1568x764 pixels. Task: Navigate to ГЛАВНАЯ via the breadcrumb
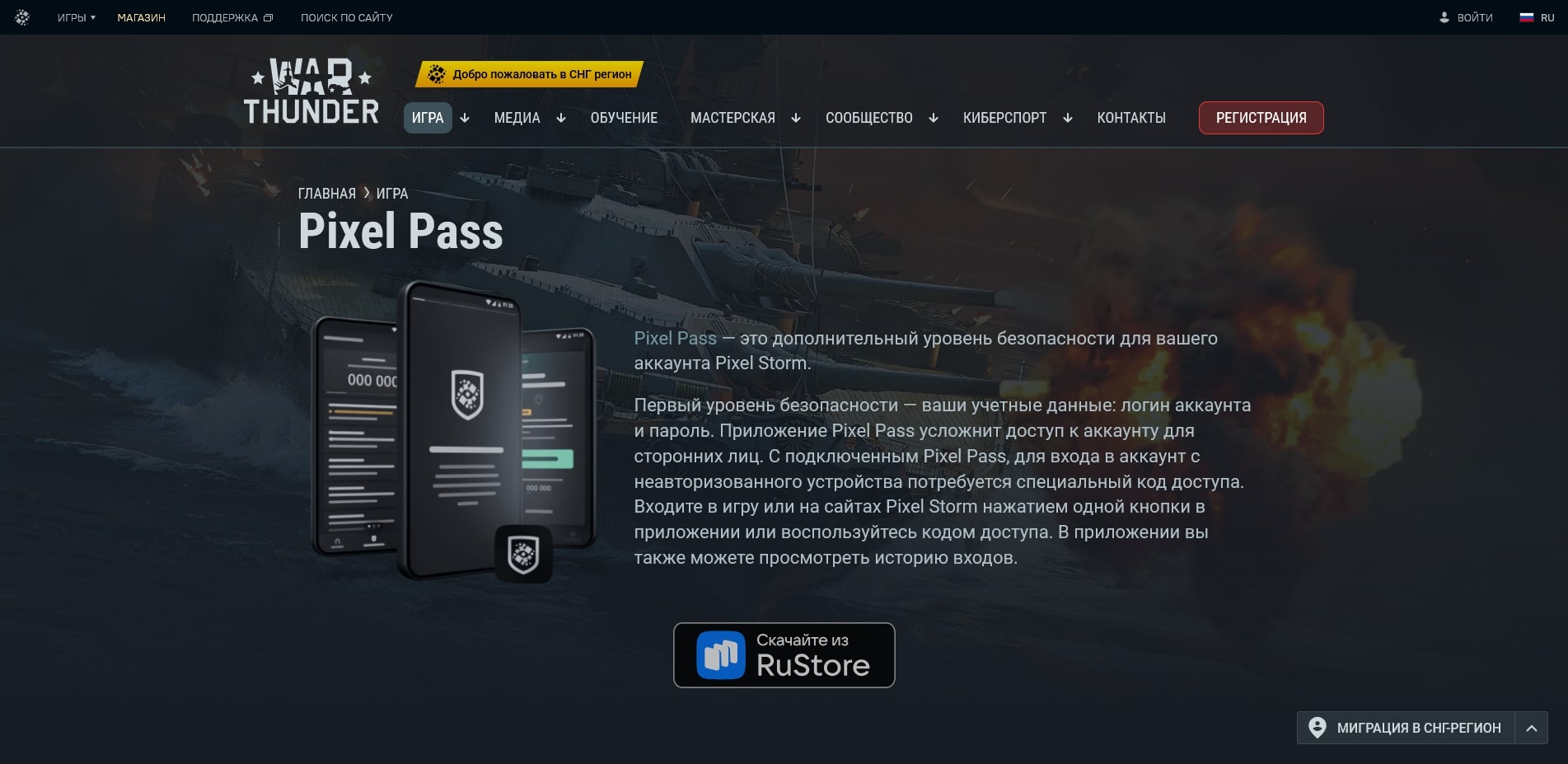pos(326,193)
